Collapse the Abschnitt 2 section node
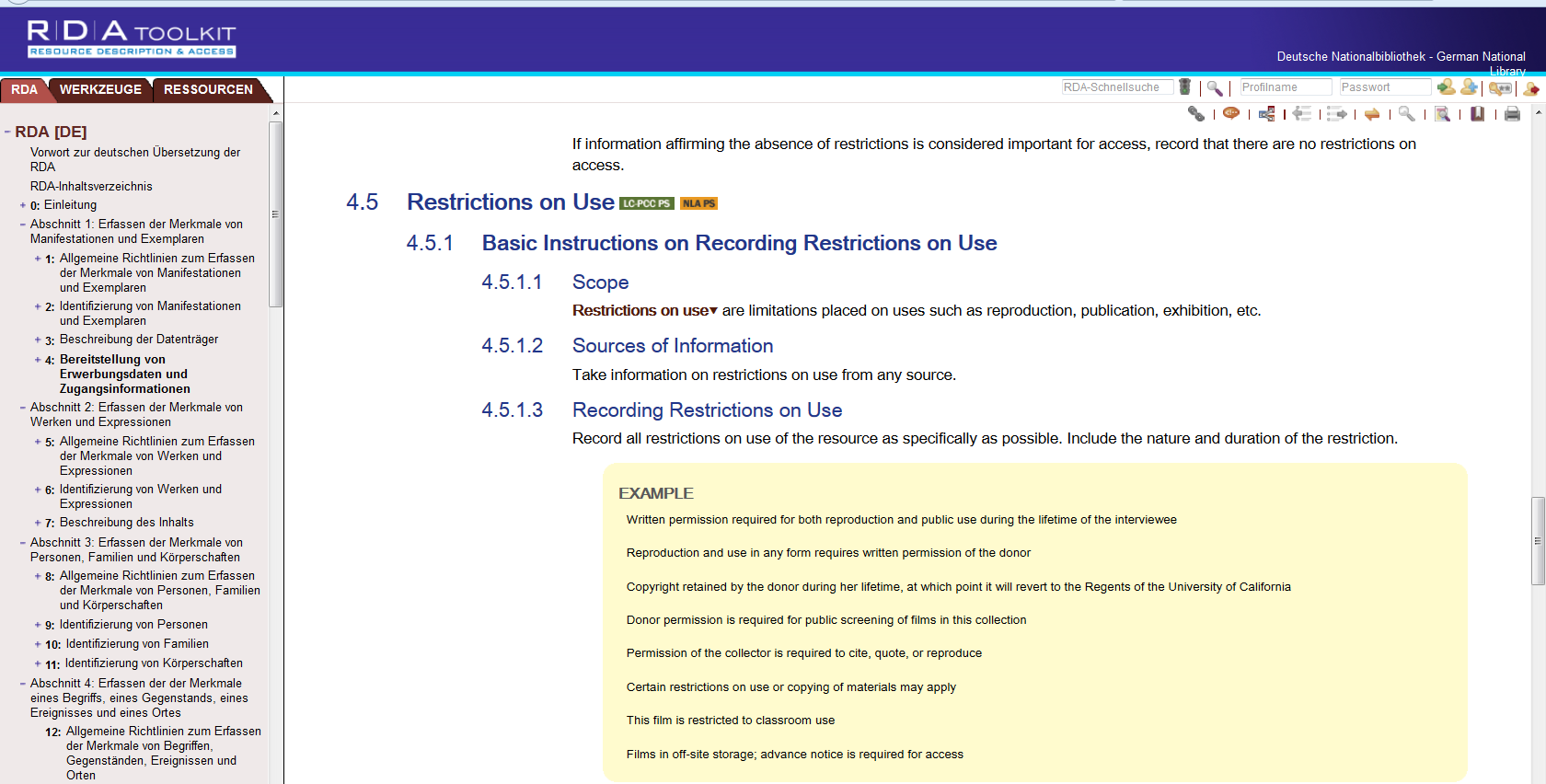The image size is (1546, 784). coord(22,408)
